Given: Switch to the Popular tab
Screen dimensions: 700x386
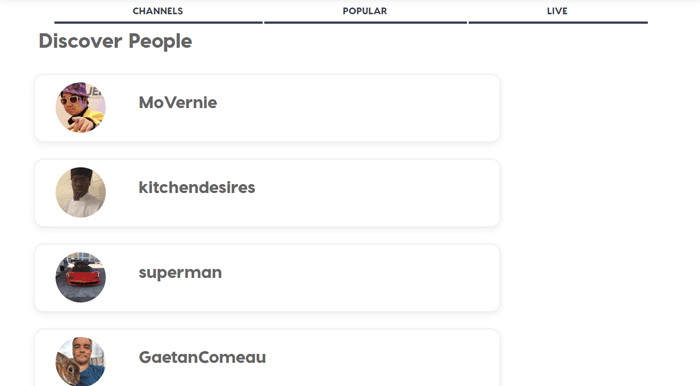Looking at the screenshot, I should click(365, 11).
